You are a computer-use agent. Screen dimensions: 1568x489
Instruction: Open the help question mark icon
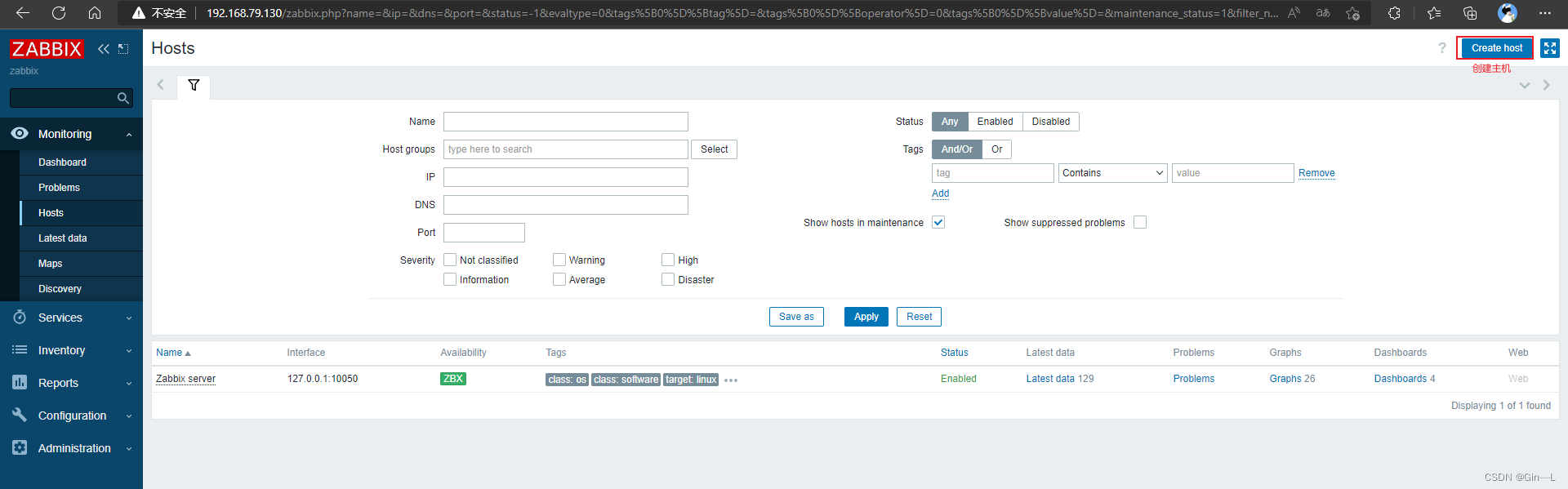[1442, 48]
